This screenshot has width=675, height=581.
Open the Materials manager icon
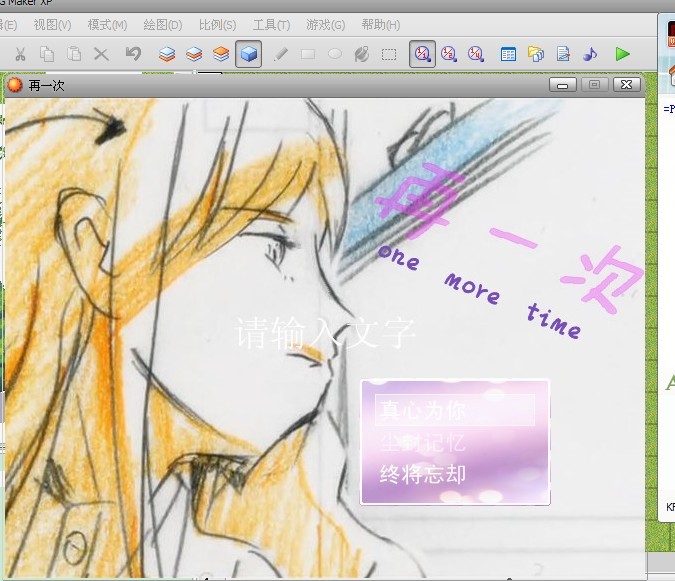coord(536,54)
